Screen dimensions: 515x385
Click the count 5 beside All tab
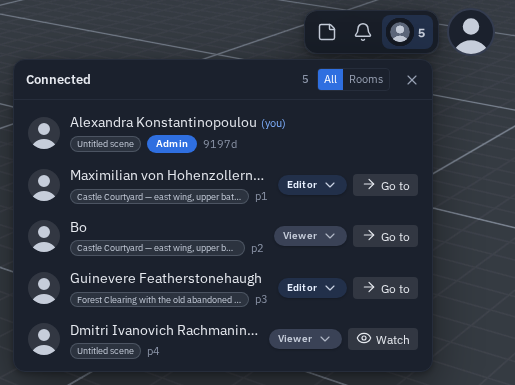point(305,79)
